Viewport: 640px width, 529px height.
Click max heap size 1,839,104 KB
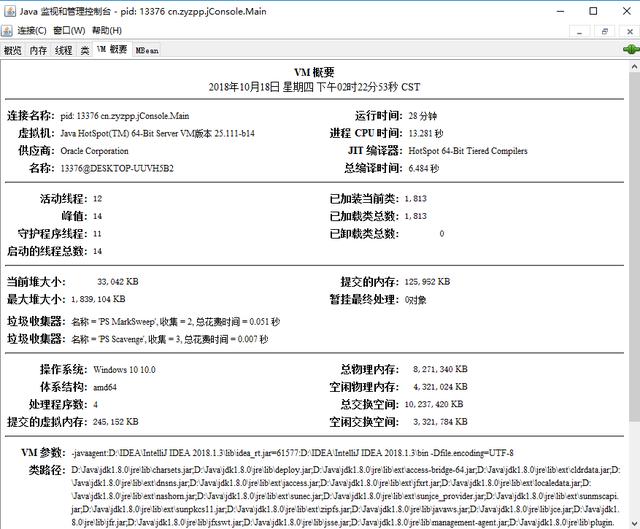[x=98, y=299]
